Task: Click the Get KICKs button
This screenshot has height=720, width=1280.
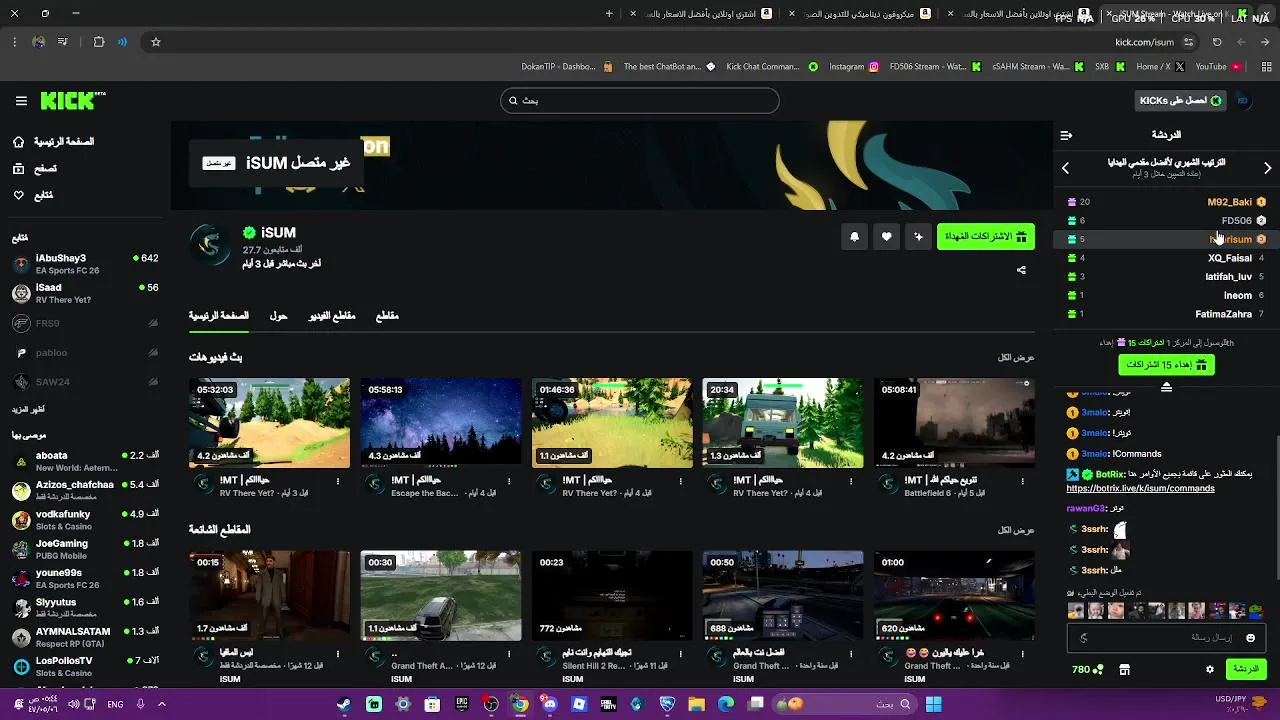Action: pos(1182,100)
